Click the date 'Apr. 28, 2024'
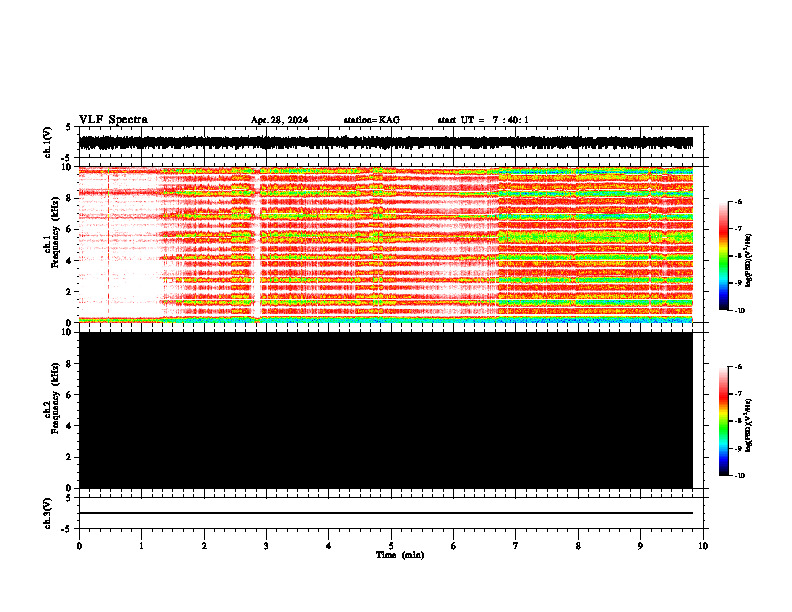This screenshot has width=792, height=612. pyautogui.click(x=279, y=120)
